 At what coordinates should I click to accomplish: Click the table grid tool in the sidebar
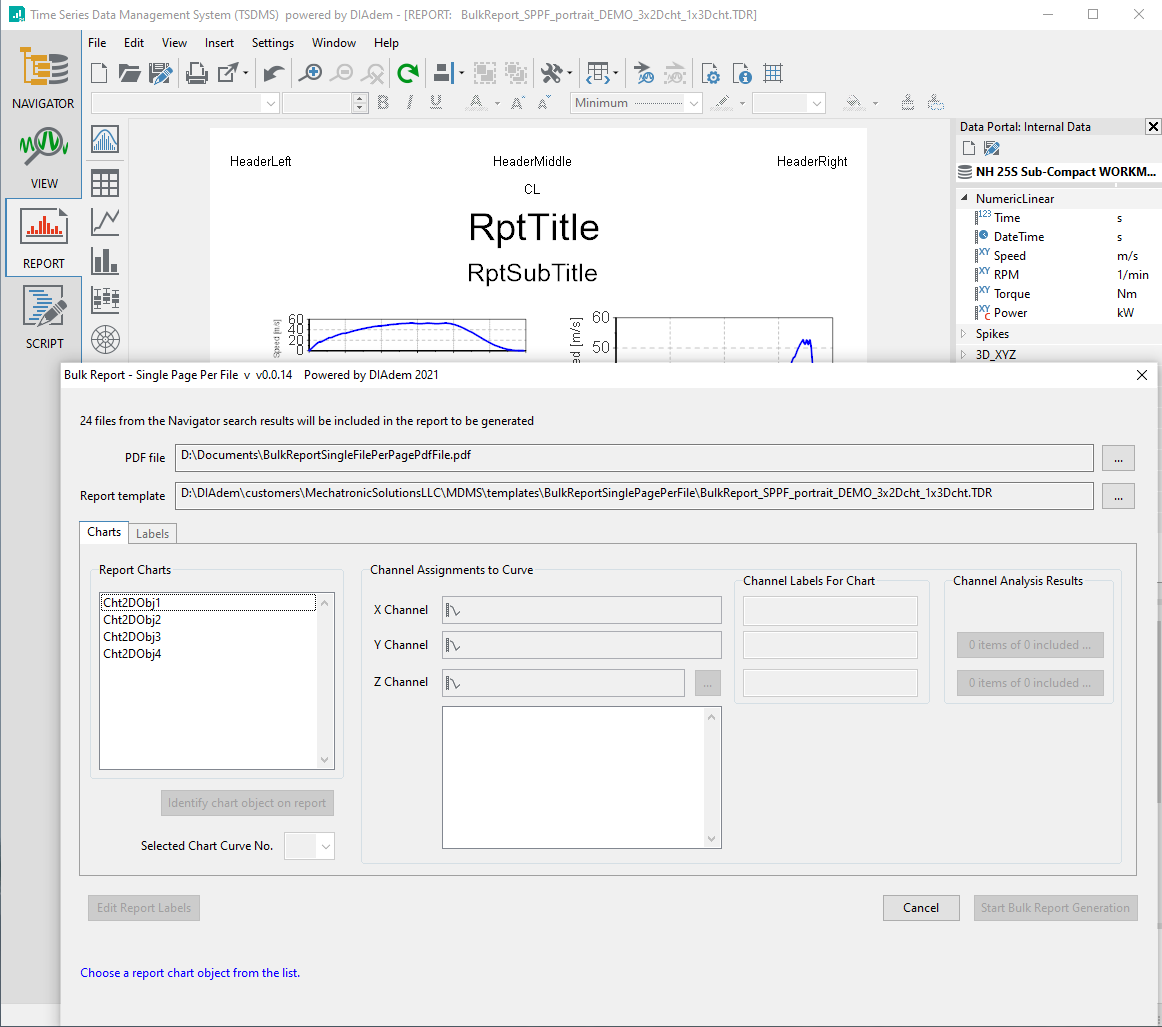click(x=105, y=182)
